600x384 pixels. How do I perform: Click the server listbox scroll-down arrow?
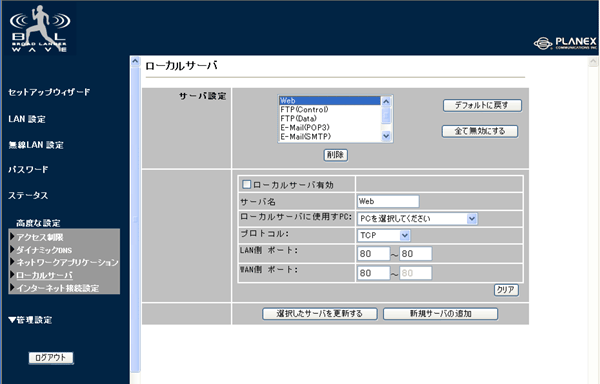tap(386, 136)
